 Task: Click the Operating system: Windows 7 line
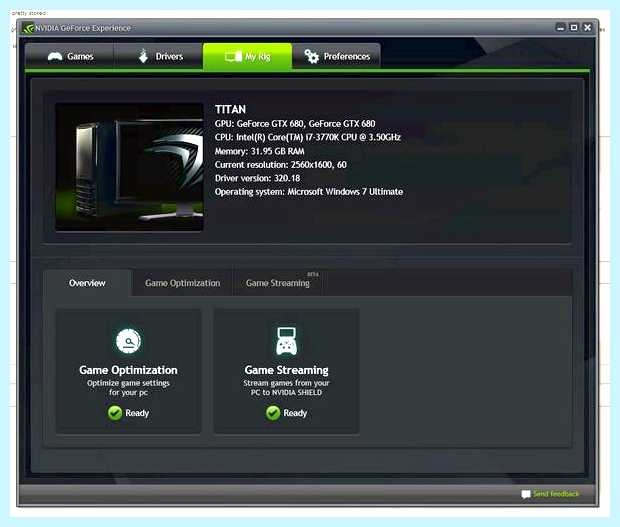tap(309, 192)
